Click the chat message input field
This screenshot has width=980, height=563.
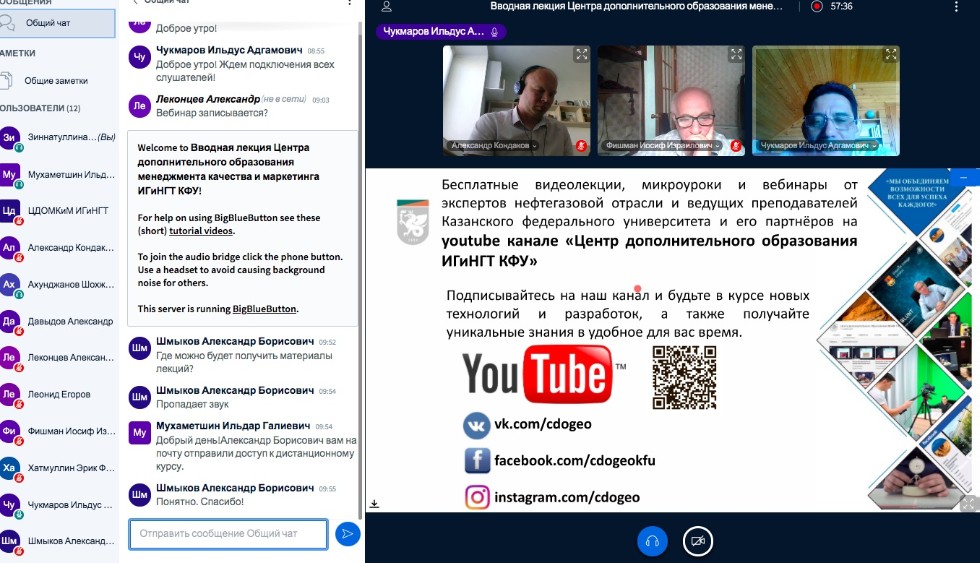click(228, 534)
